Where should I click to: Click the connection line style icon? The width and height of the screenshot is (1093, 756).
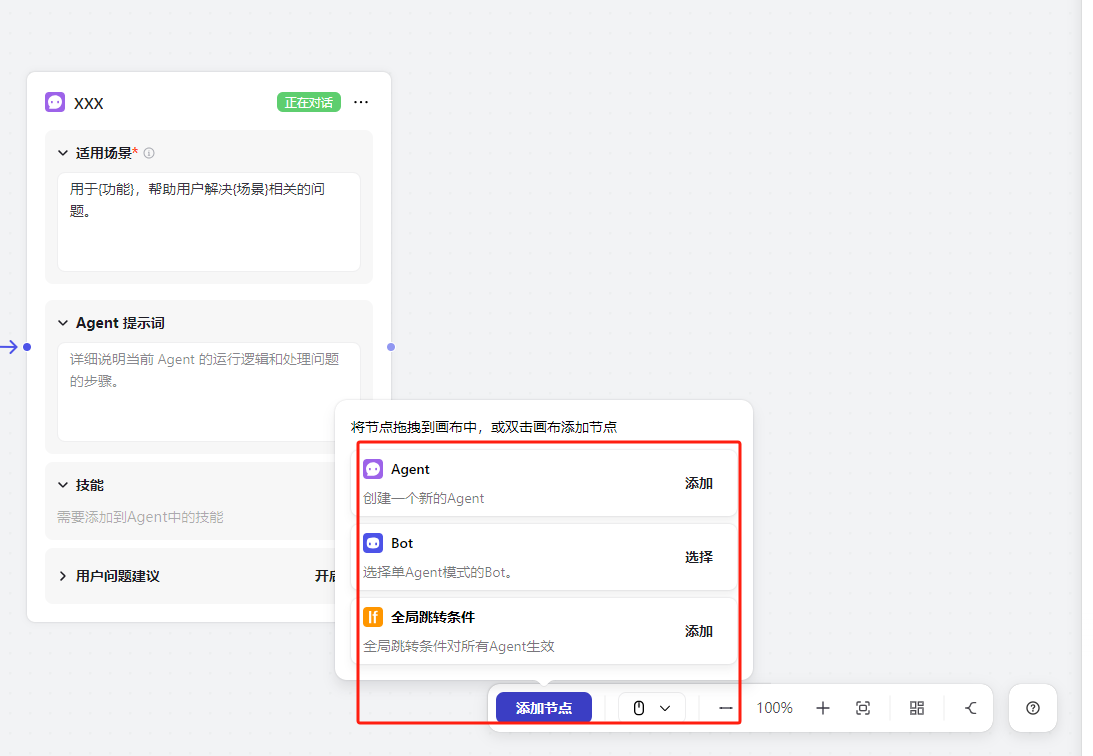click(970, 708)
